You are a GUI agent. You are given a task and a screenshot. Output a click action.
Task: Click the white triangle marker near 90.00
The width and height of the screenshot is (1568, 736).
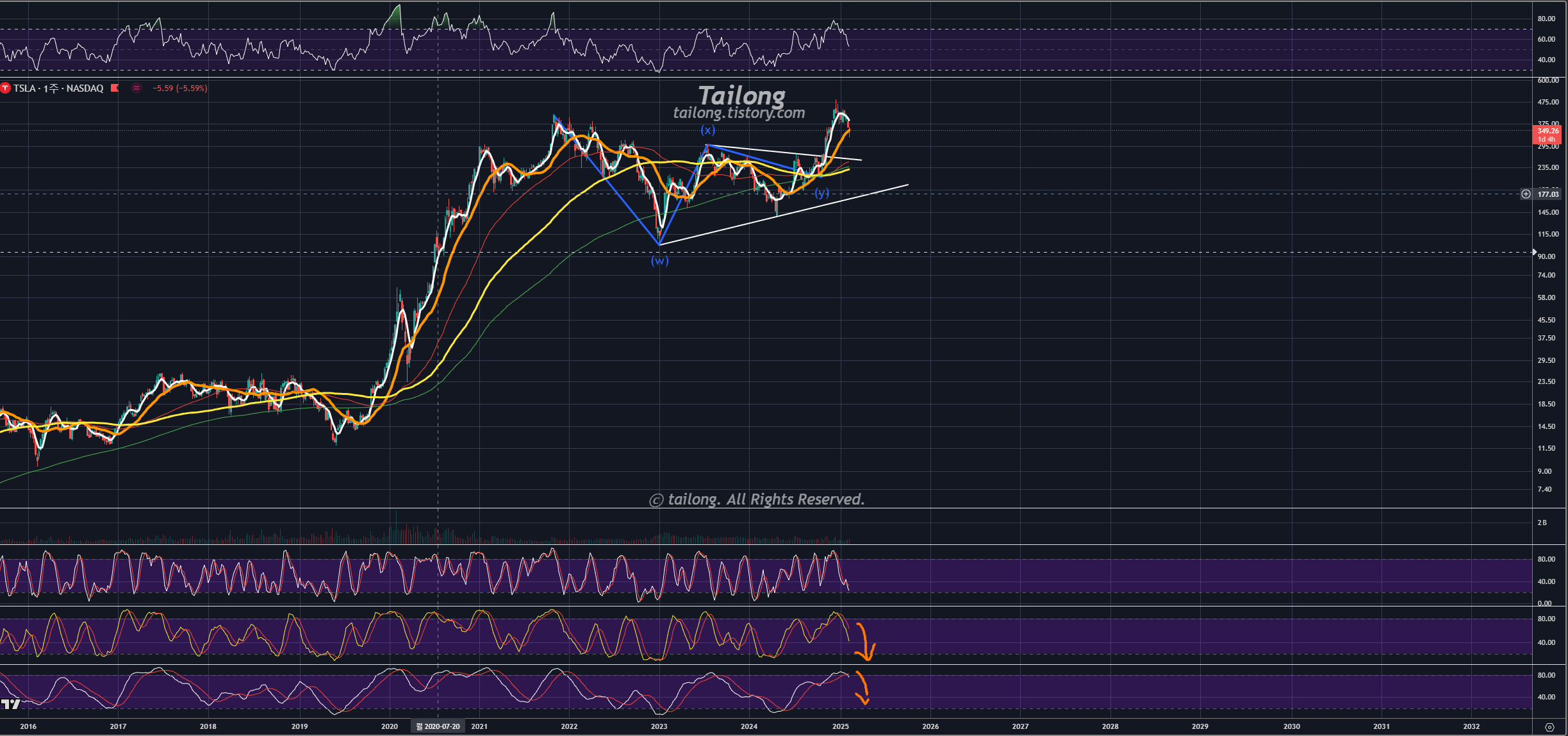point(1534,252)
